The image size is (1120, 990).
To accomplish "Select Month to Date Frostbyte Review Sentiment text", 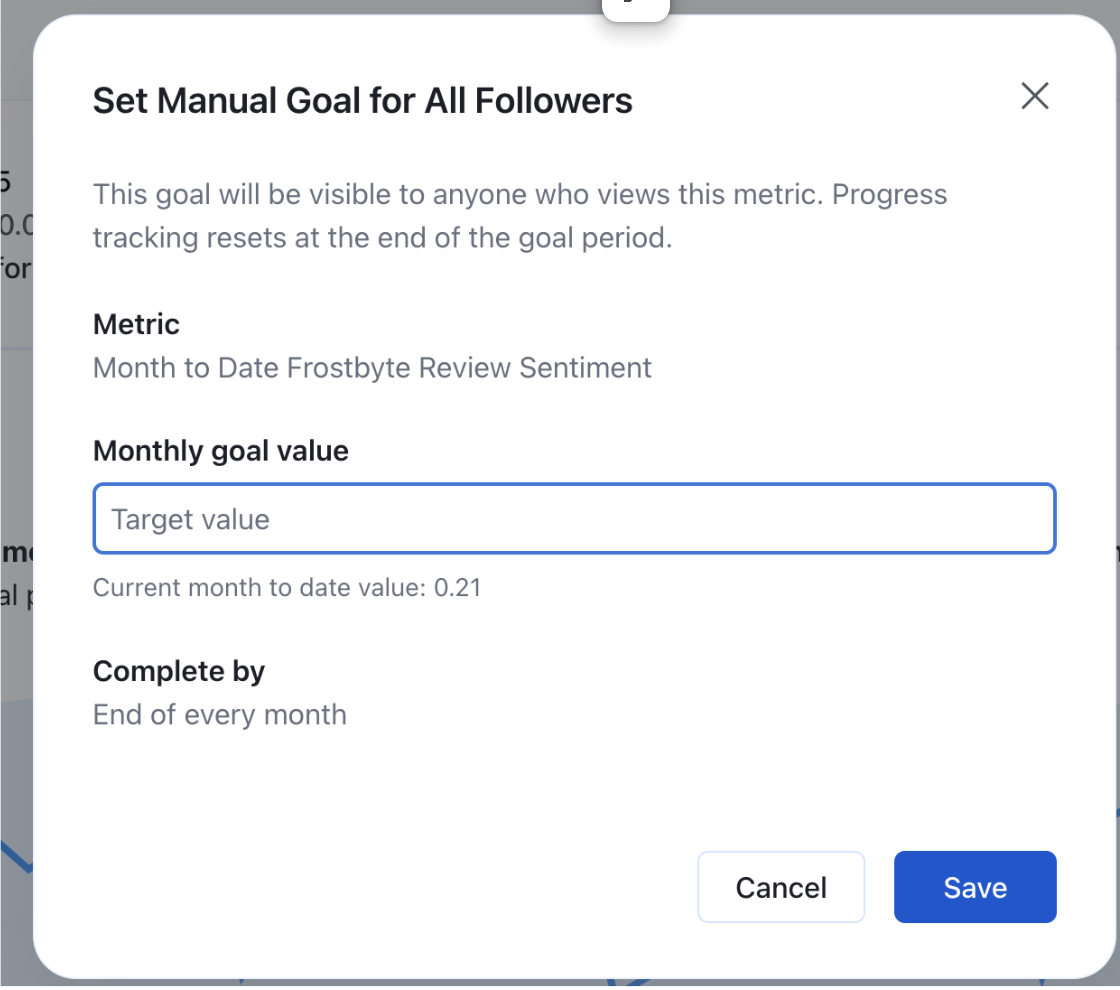I will tap(372, 368).
